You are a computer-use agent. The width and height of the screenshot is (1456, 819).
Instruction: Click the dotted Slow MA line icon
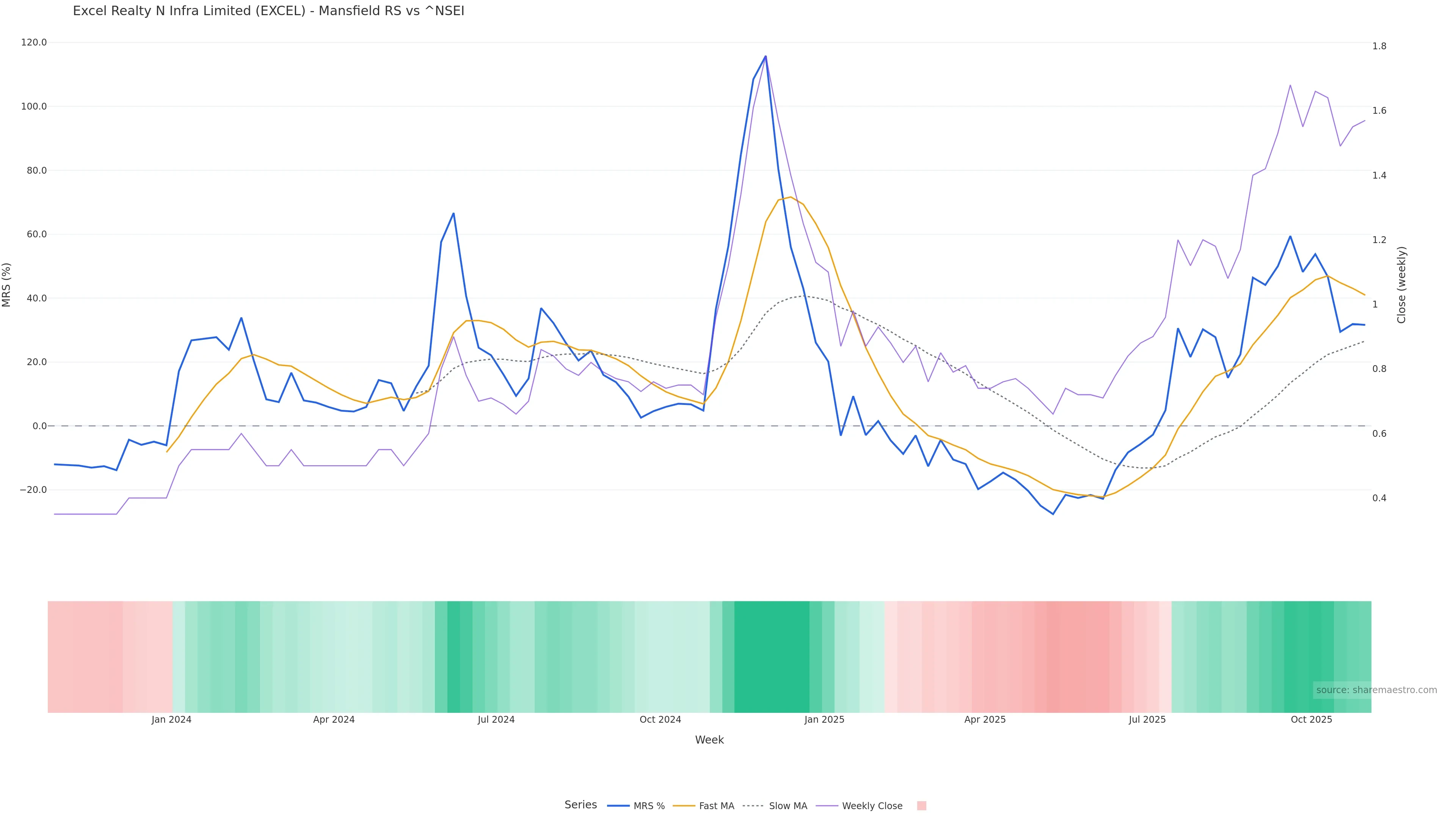[x=753, y=806]
